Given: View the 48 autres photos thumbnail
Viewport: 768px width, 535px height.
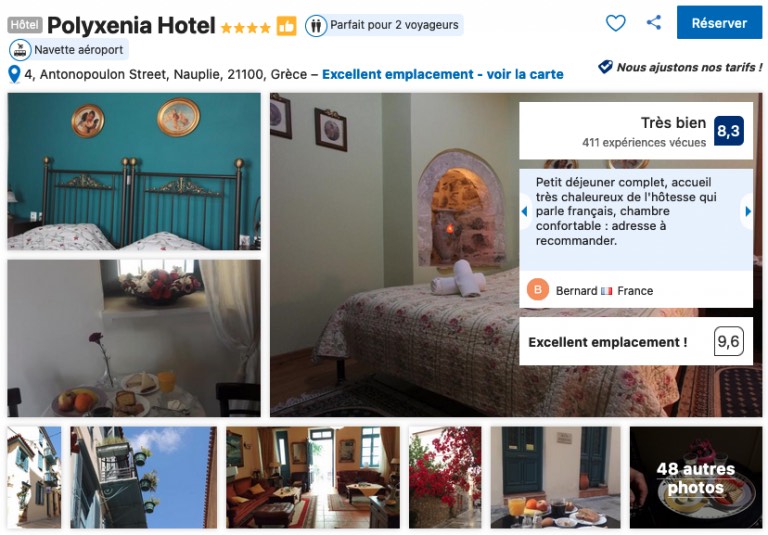Looking at the screenshot, I should (x=696, y=477).
